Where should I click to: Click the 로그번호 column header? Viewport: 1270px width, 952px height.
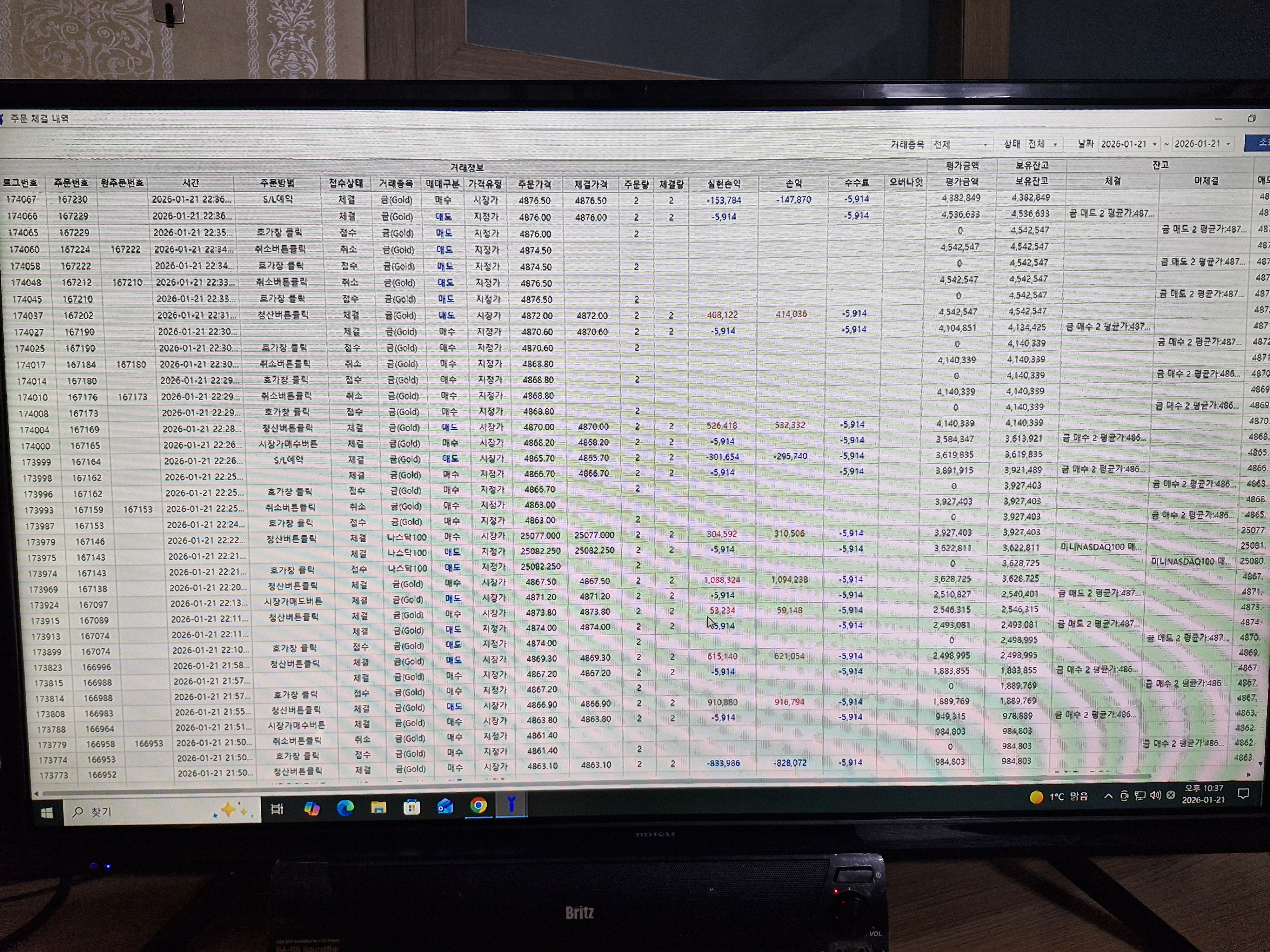(x=21, y=183)
